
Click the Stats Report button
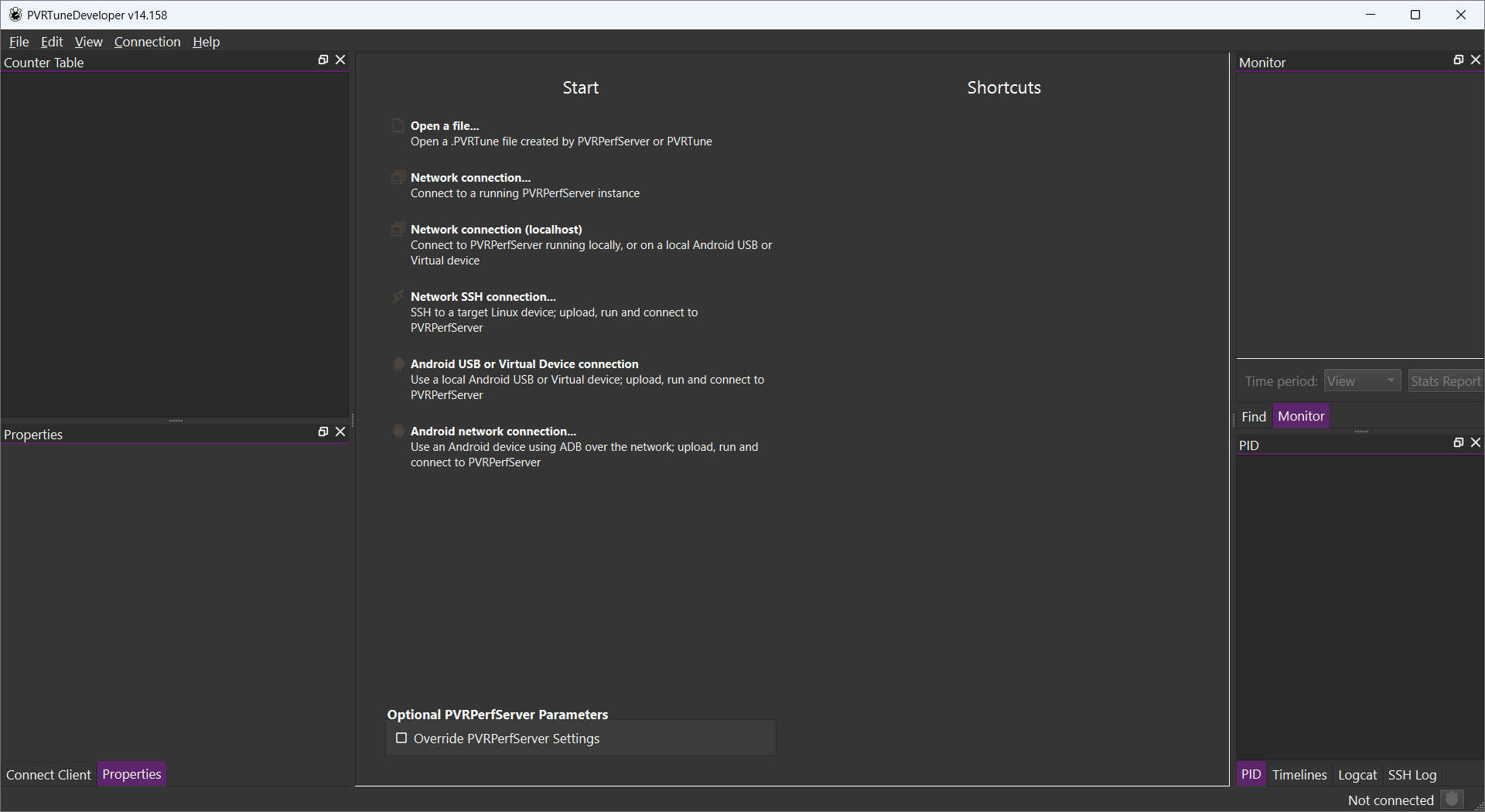(x=1445, y=381)
